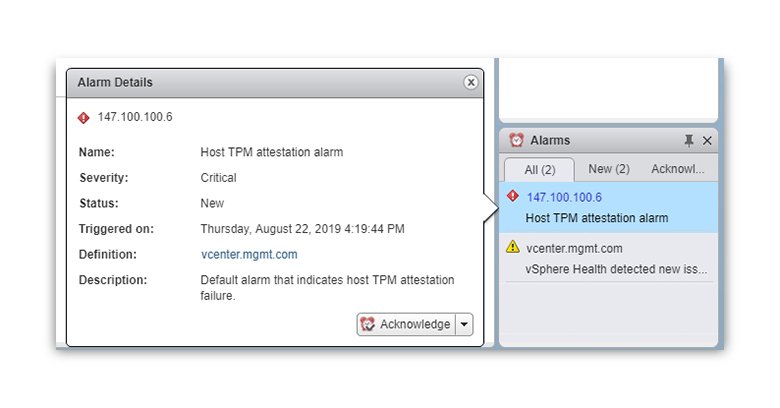Select the Host TPM attestation alarm row
Viewport: 780px width, 408px height.
[x=597, y=217]
